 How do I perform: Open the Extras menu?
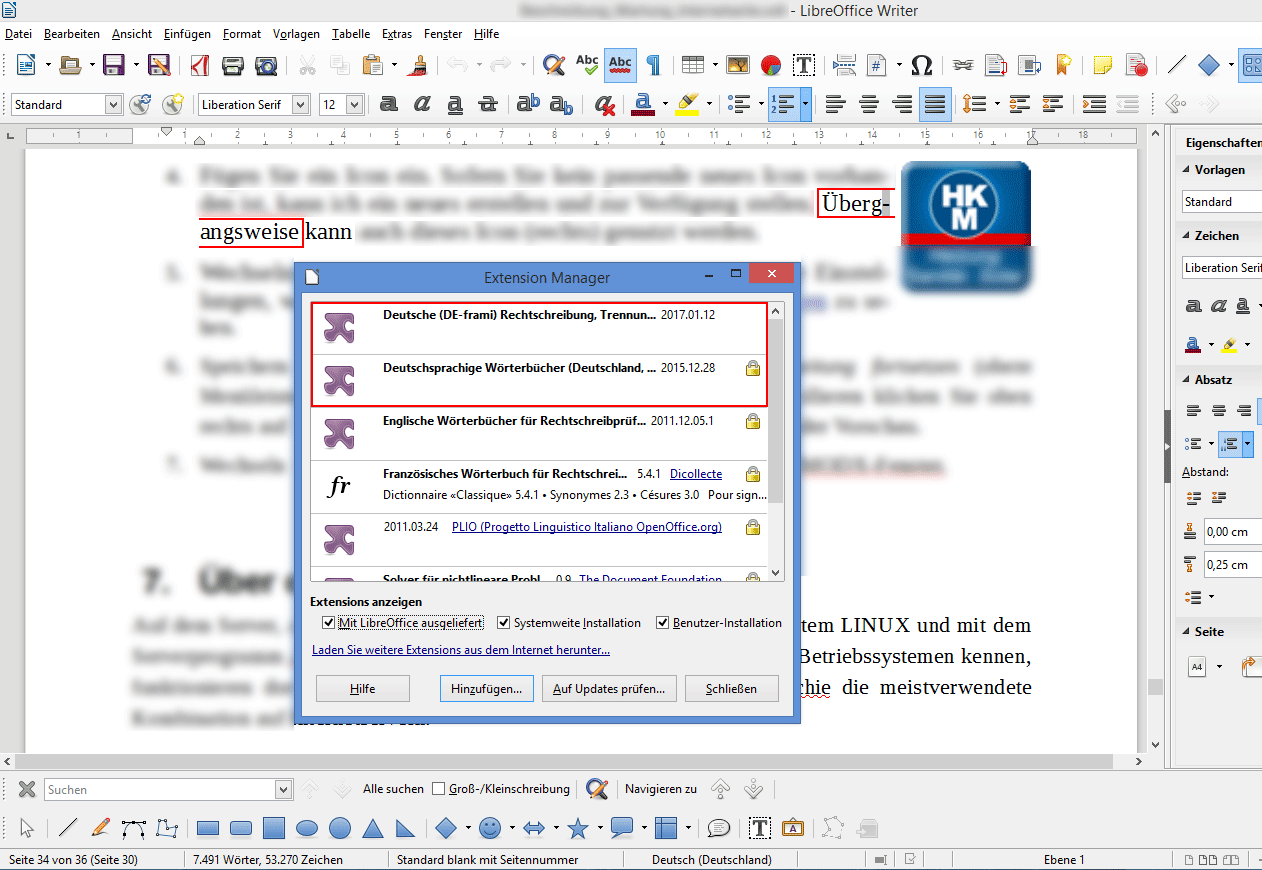coord(397,34)
